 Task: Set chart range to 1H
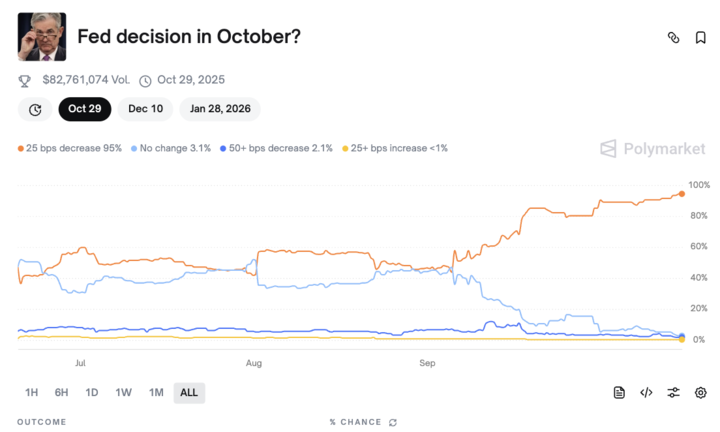pyautogui.click(x=32, y=393)
